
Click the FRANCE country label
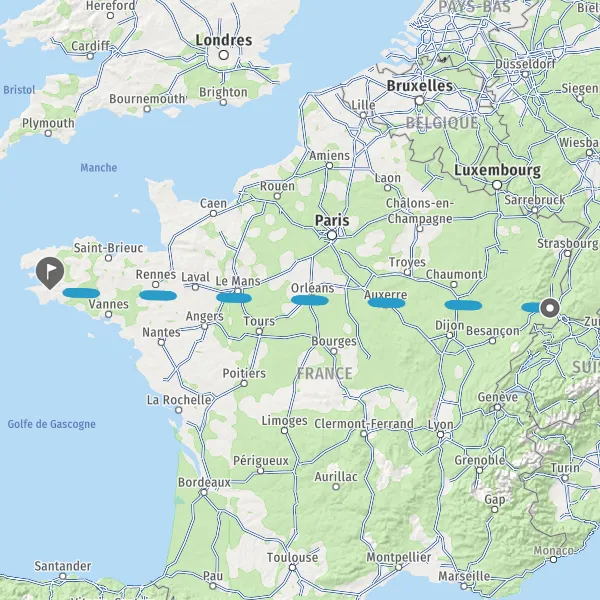tap(324, 373)
